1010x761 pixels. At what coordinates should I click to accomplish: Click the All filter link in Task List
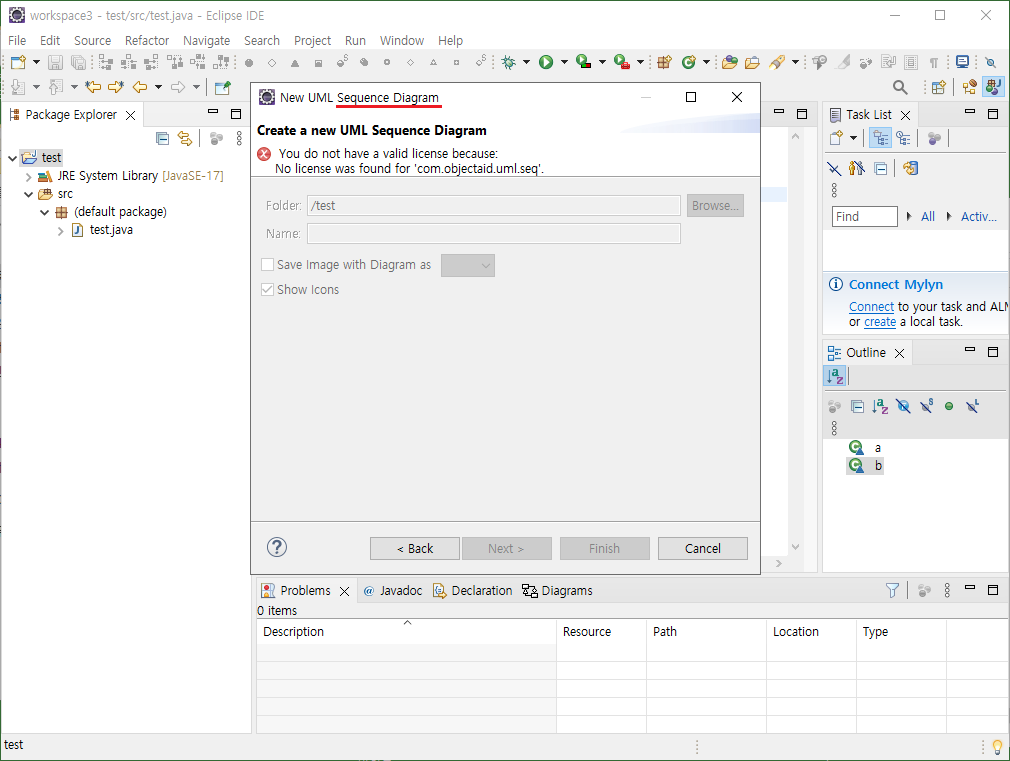pos(928,217)
